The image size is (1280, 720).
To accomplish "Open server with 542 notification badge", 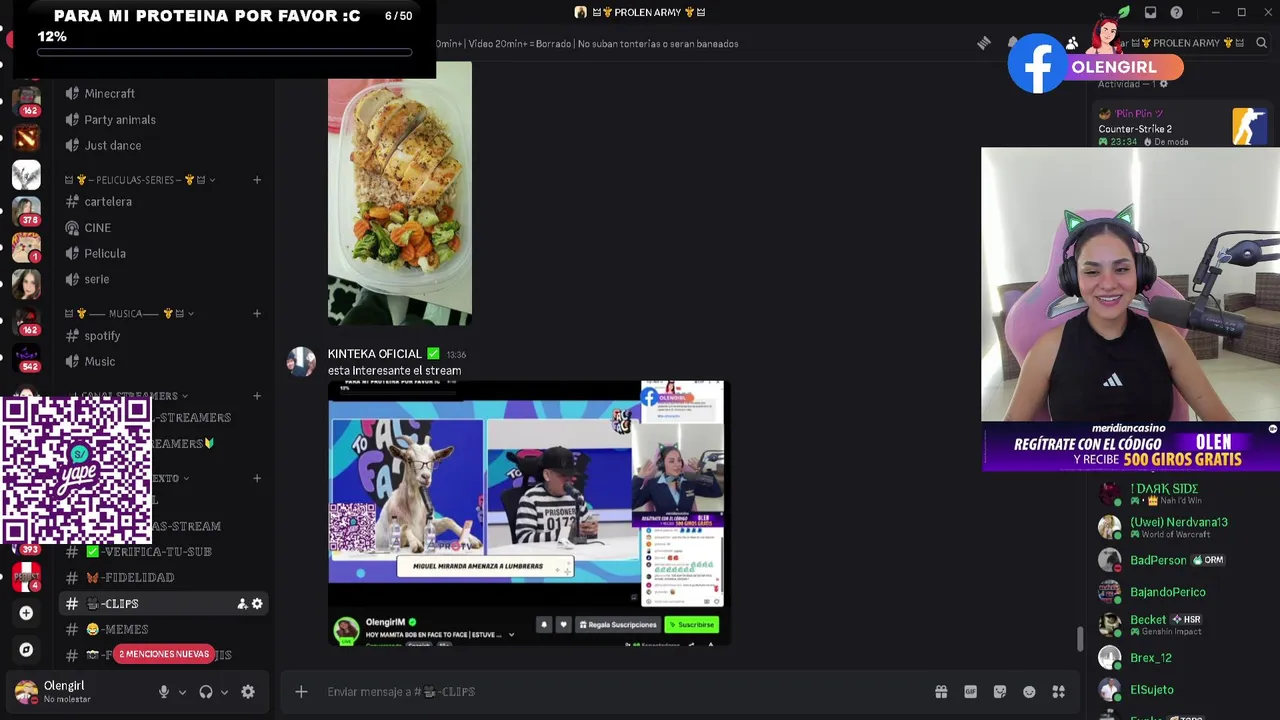I will 26,357.
